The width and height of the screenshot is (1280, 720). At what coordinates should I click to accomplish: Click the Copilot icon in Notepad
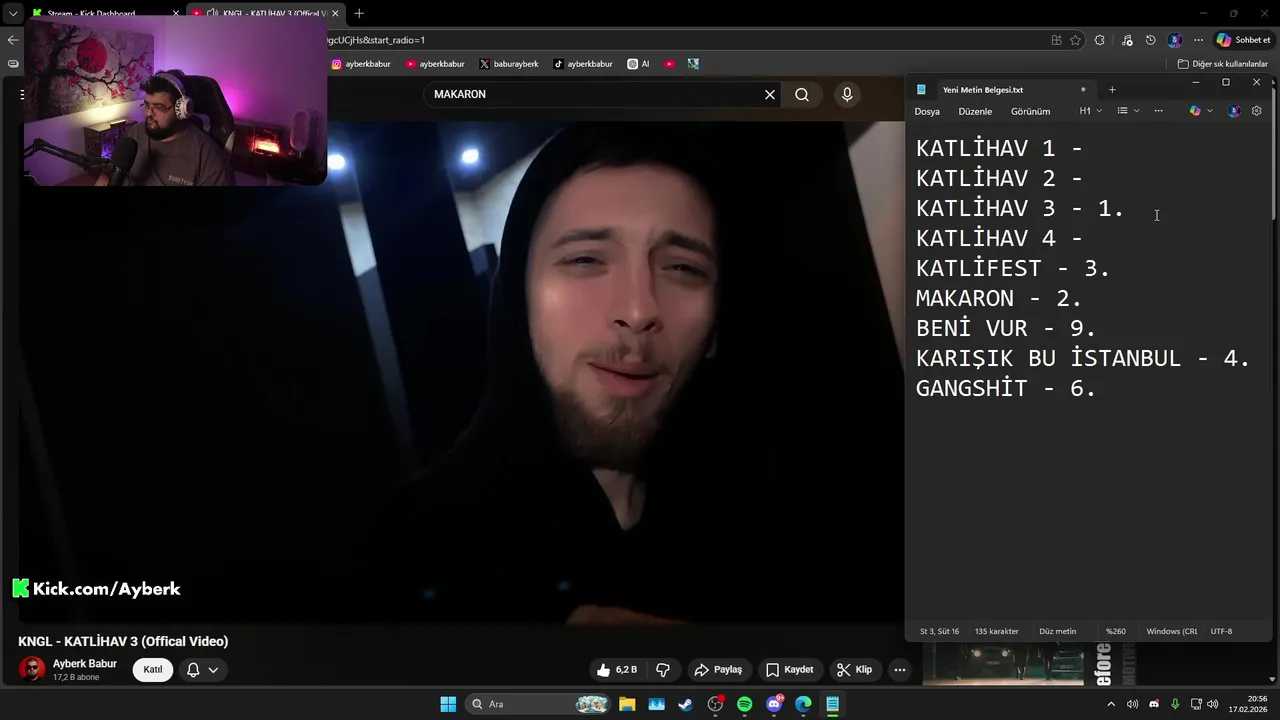(x=1195, y=111)
